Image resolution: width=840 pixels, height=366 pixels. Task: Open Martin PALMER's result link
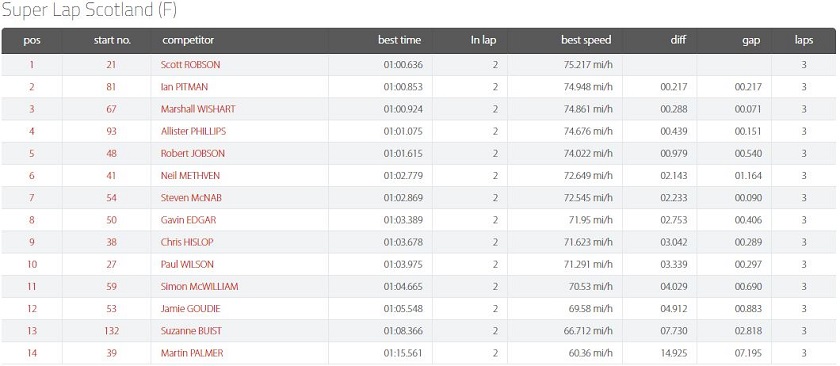[192, 353]
